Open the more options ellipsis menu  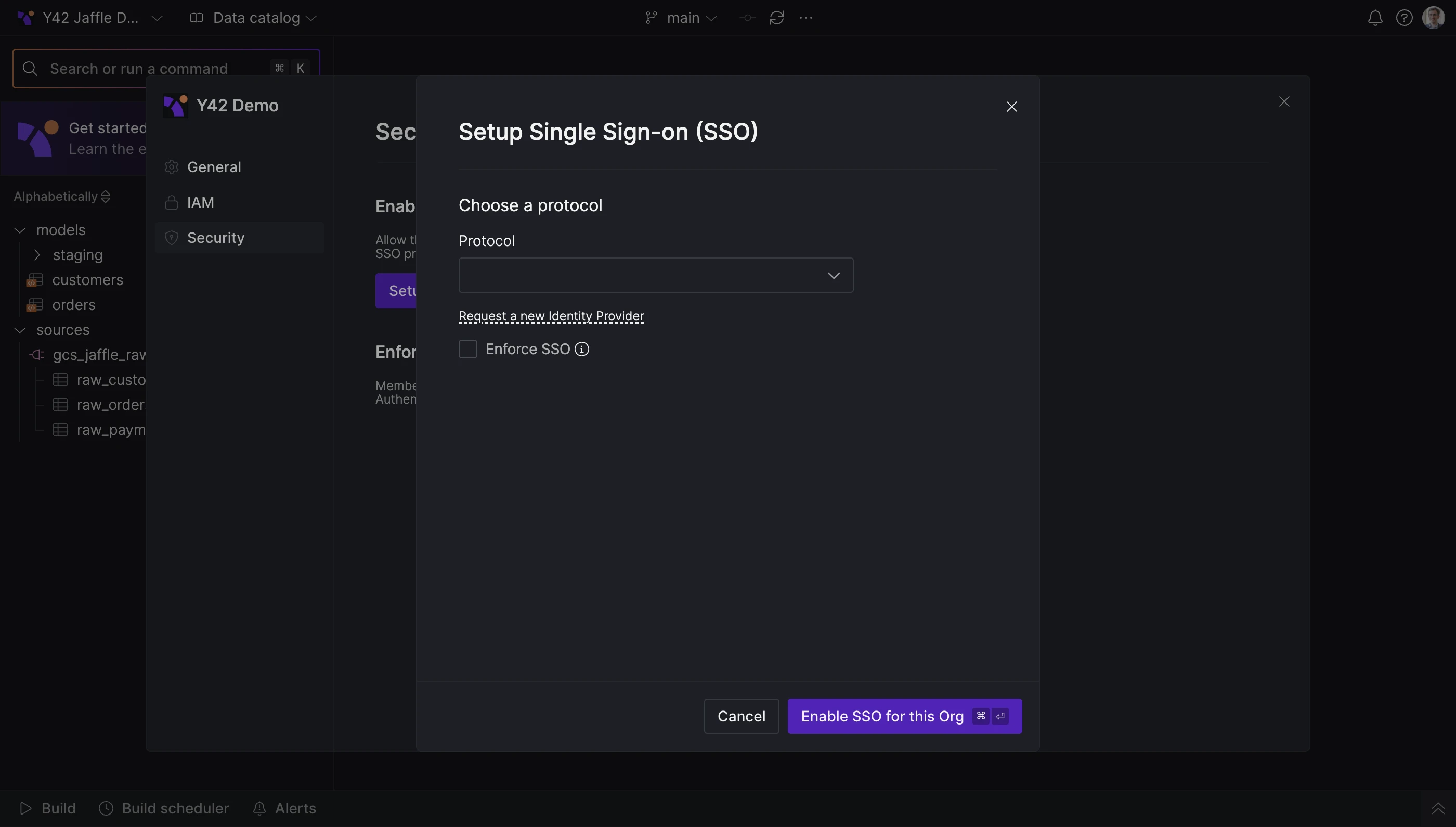pos(806,18)
